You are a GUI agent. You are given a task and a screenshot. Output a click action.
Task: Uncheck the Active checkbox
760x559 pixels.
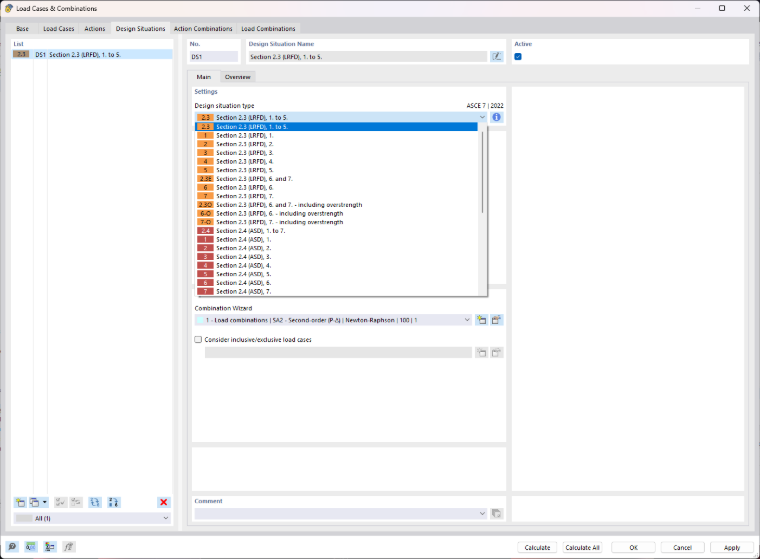click(x=518, y=57)
